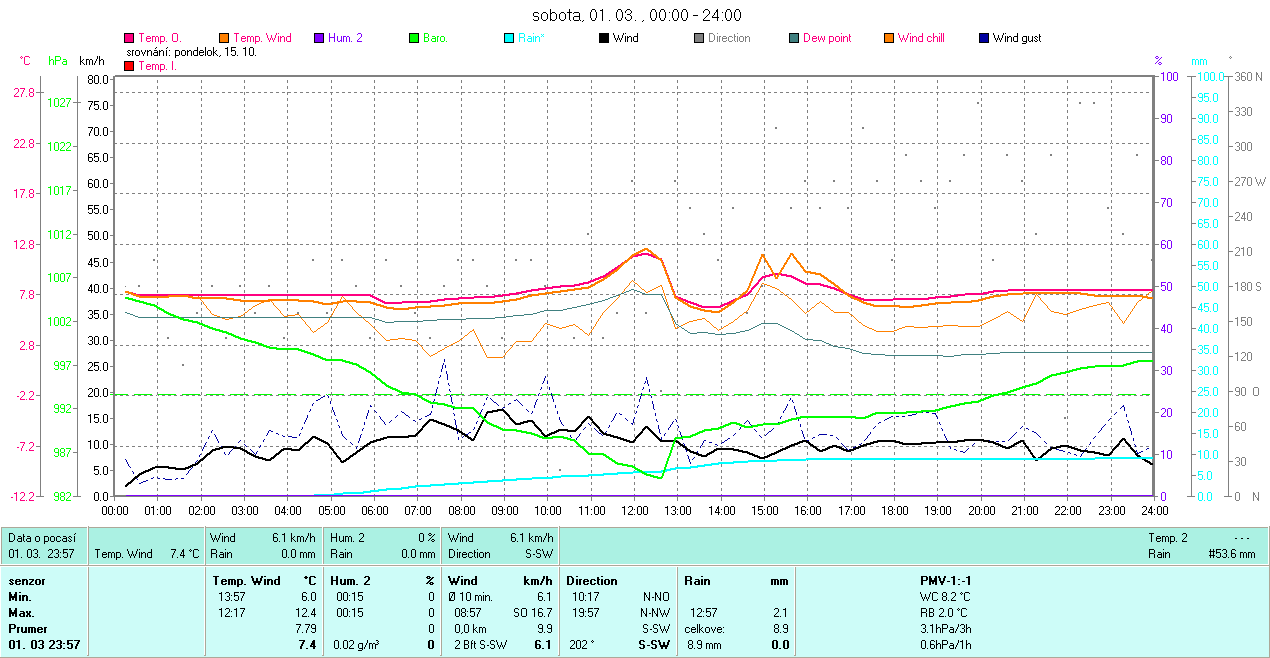
Task: Click the teal Dew point legend swatch
Action: (794, 38)
